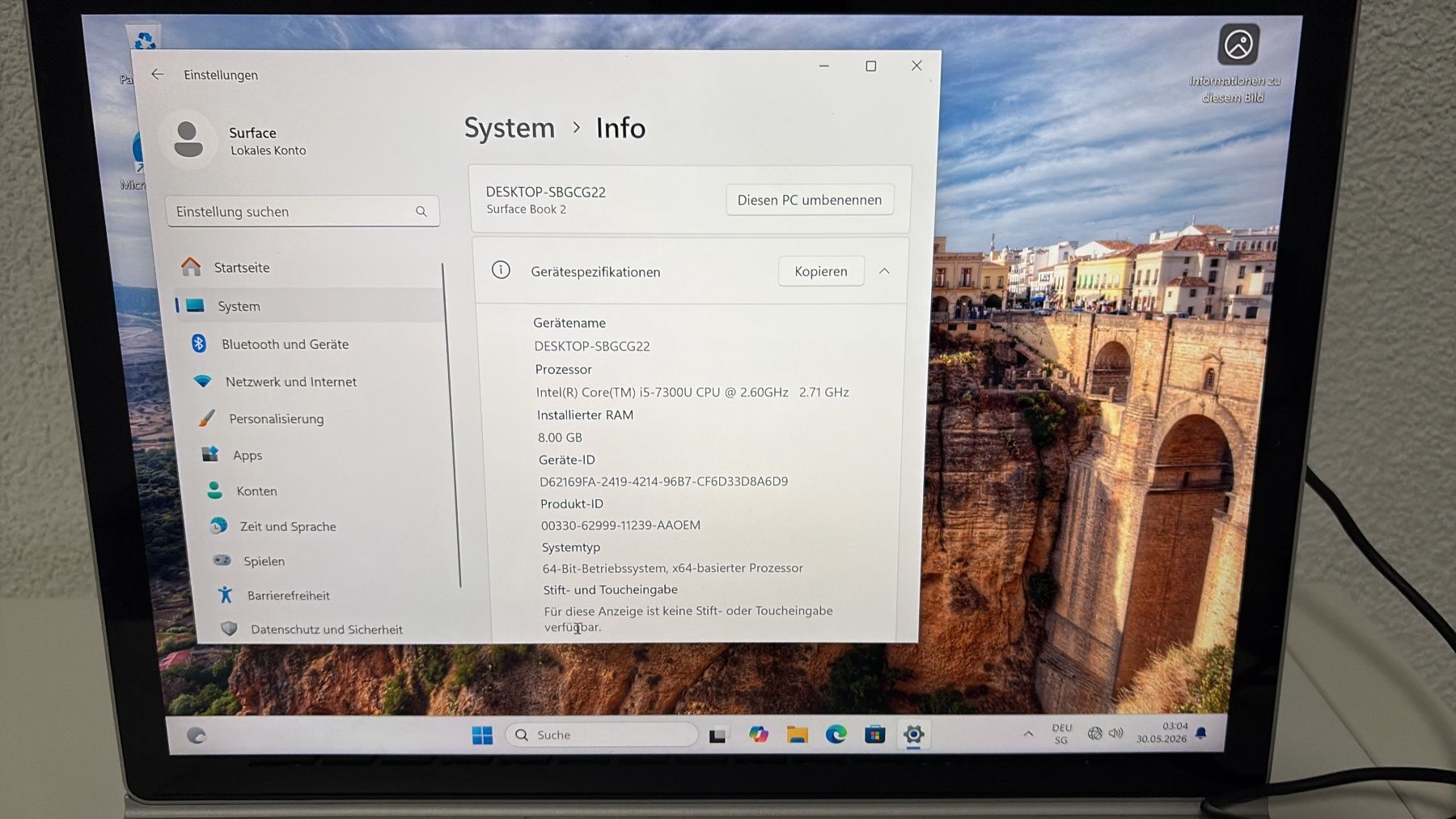Click the processor value Intel Core i5-7300U
Viewport: 1456px width, 819px height.
click(x=692, y=392)
